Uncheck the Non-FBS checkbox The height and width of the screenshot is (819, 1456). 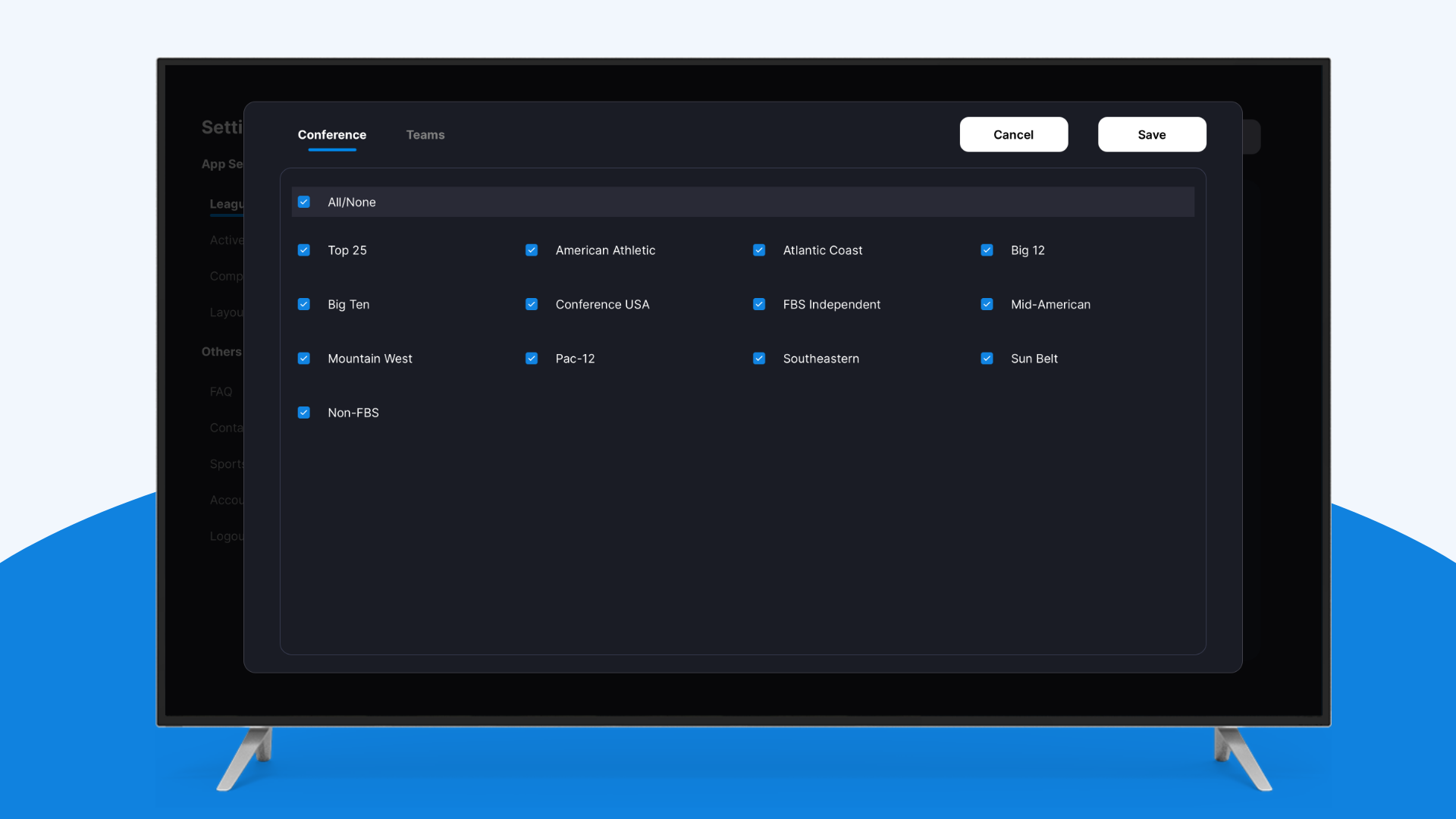[304, 413]
